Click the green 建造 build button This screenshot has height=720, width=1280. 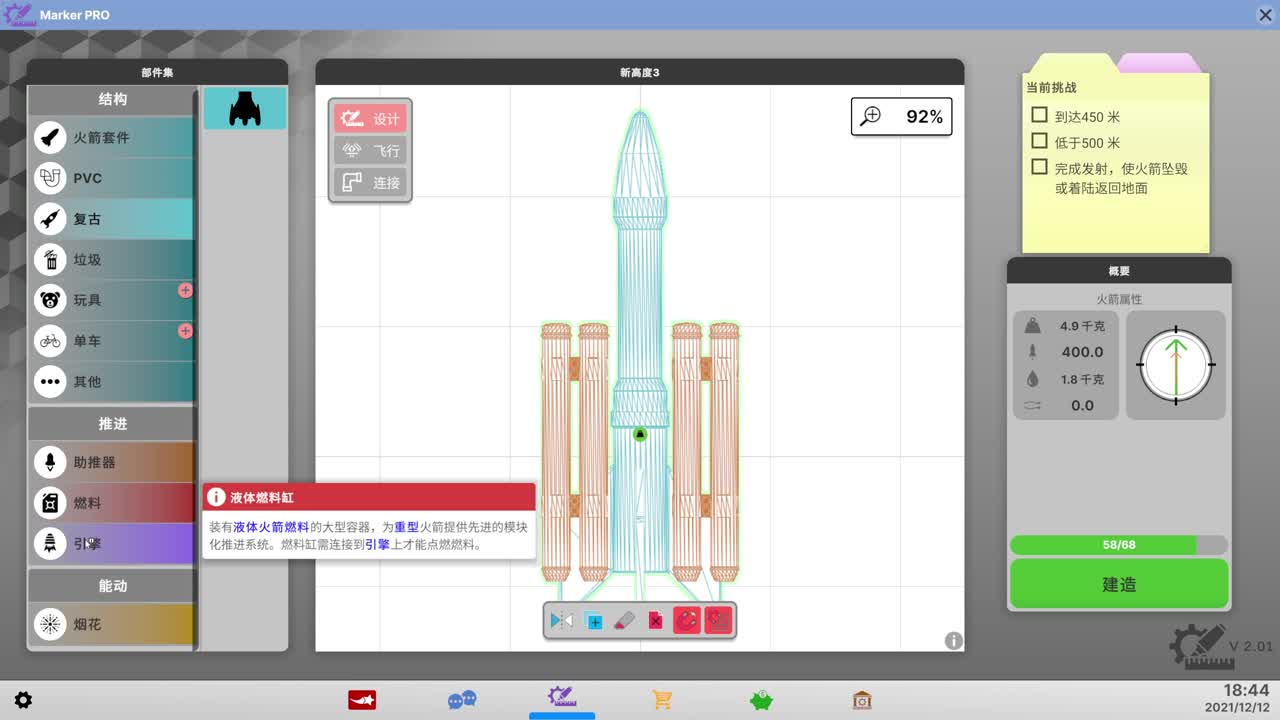point(1119,584)
